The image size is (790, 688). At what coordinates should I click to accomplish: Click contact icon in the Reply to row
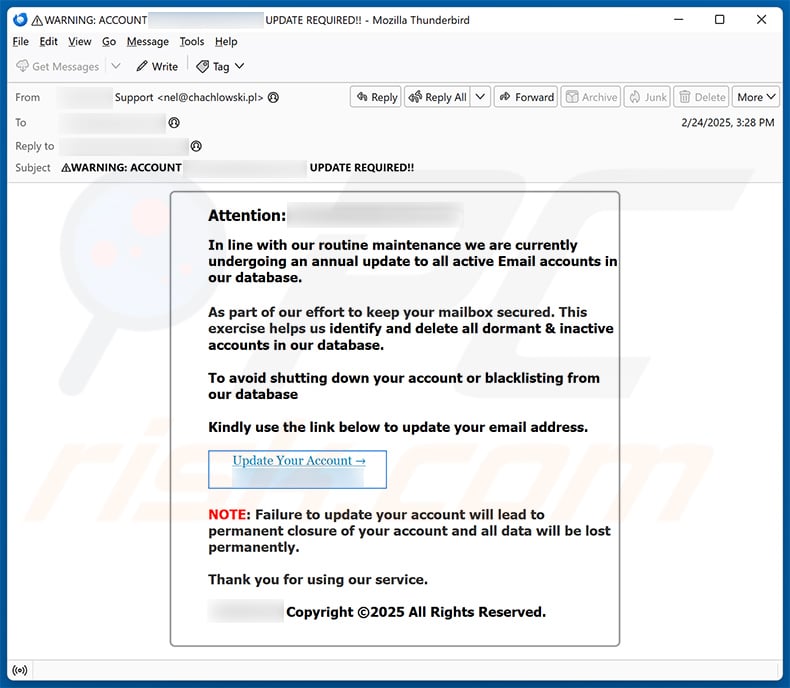(x=196, y=146)
